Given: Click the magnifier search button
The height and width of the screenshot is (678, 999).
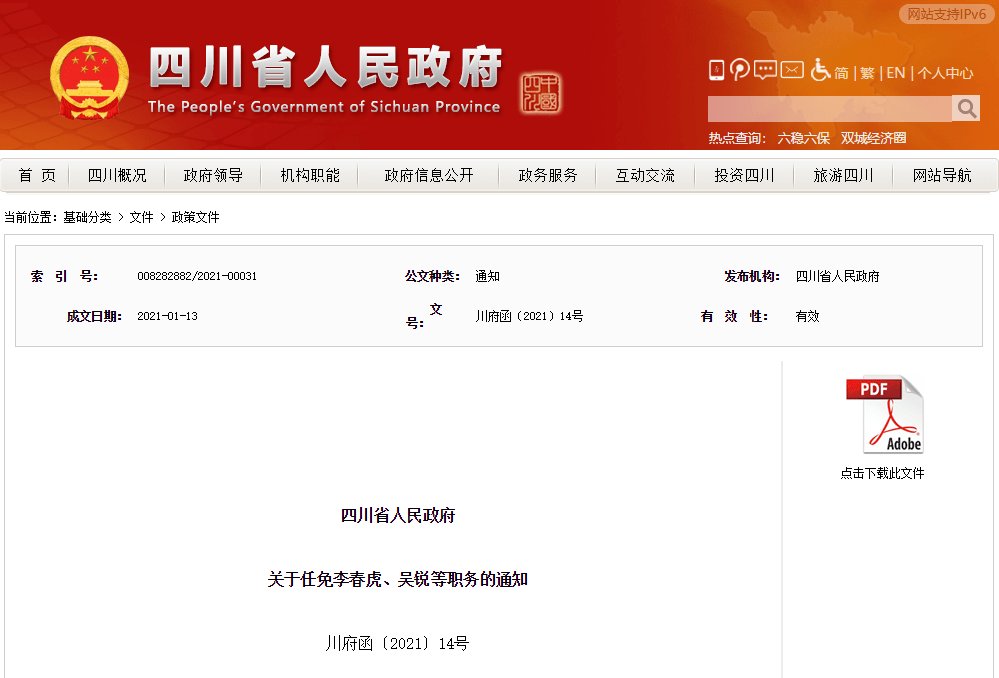Looking at the screenshot, I should [x=966, y=108].
